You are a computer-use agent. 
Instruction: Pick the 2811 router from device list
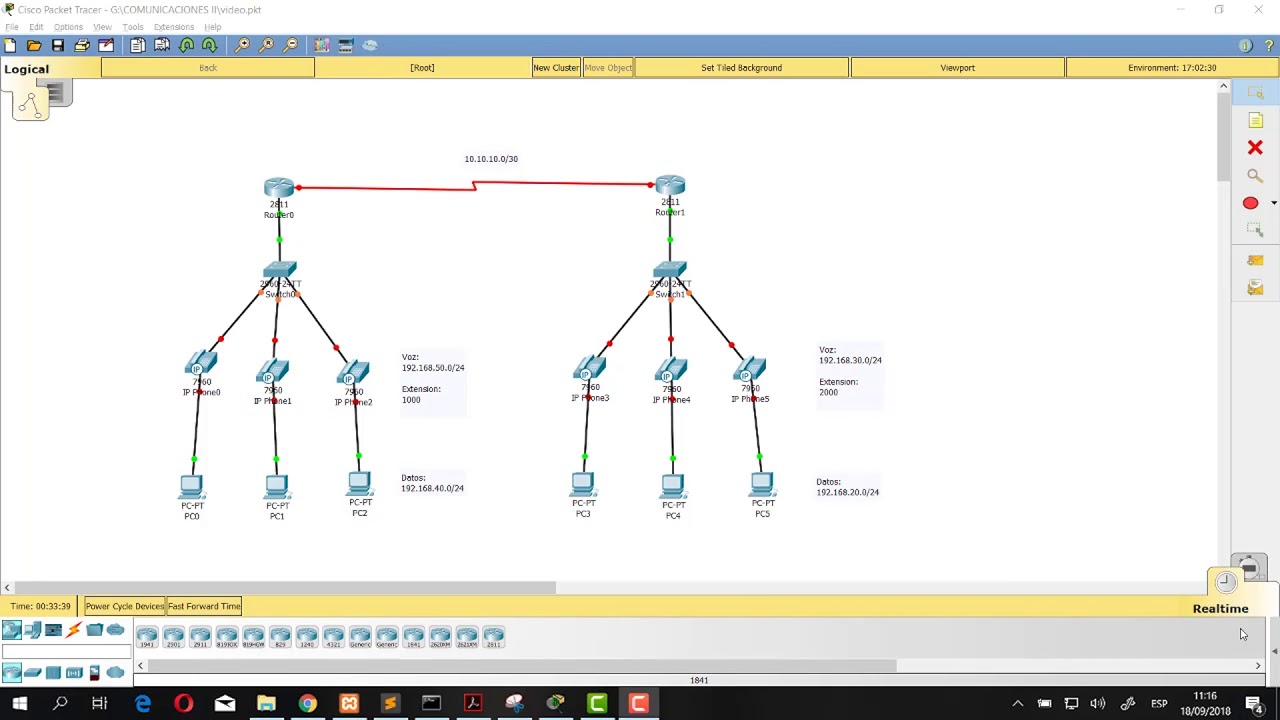(494, 637)
